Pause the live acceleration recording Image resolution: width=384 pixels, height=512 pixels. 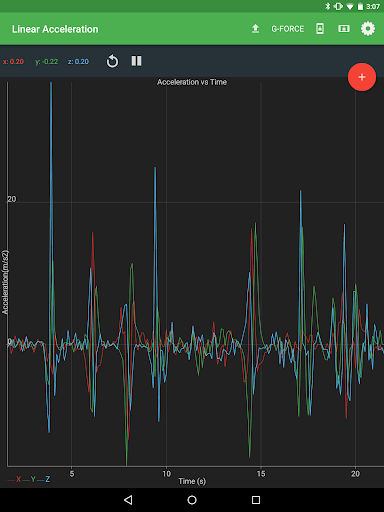click(136, 61)
